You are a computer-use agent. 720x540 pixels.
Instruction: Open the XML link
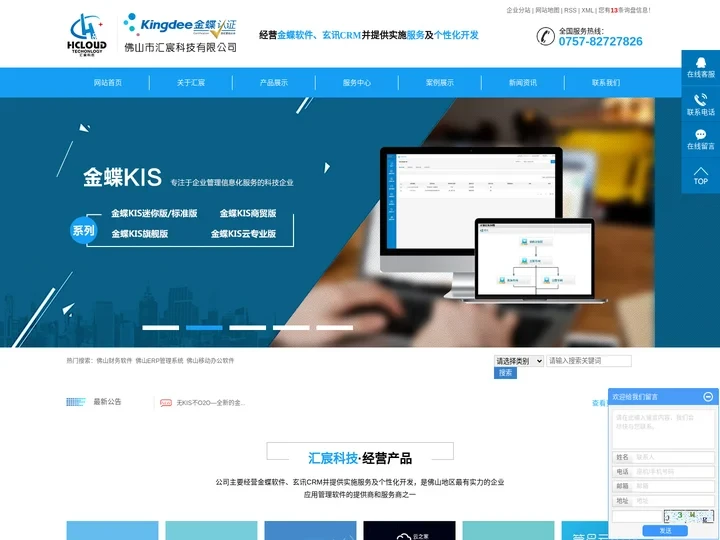point(587,10)
